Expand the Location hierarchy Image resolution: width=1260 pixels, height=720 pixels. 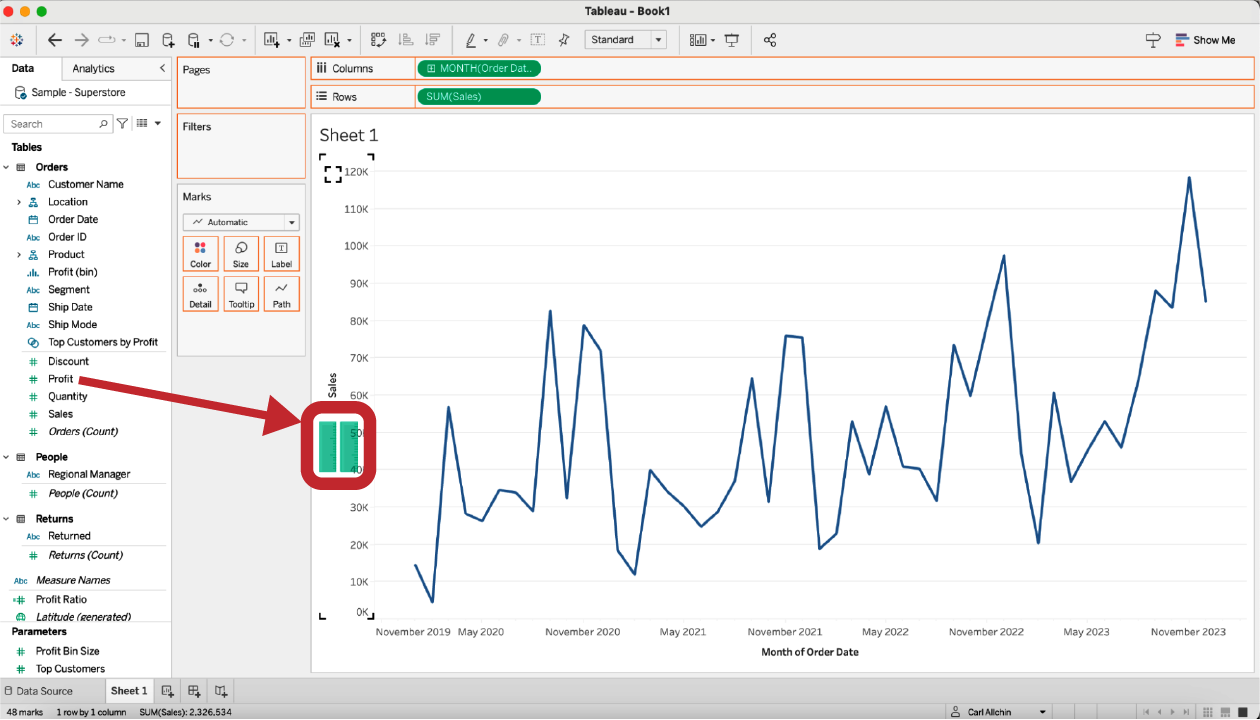point(19,202)
